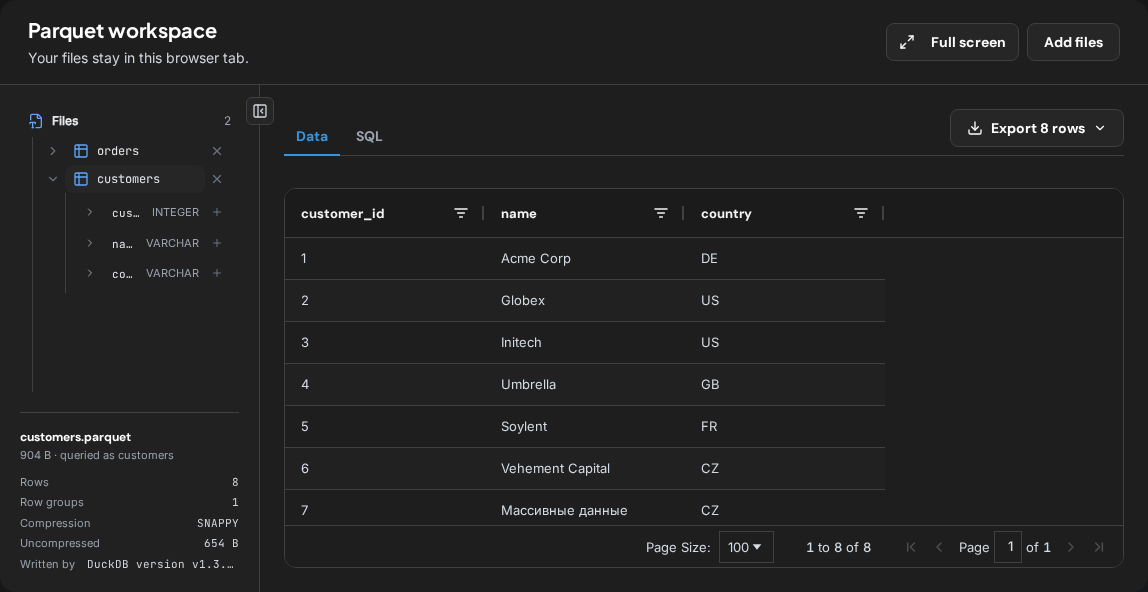Remove the customers file
The height and width of the screenshot is (592, 1148).
coord(217,179)
